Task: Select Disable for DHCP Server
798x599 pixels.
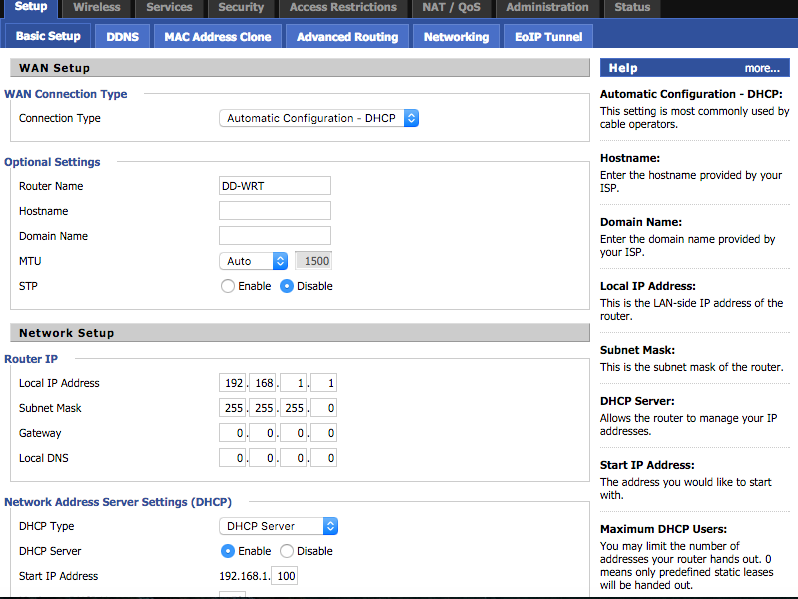Action: pos(287,551)
